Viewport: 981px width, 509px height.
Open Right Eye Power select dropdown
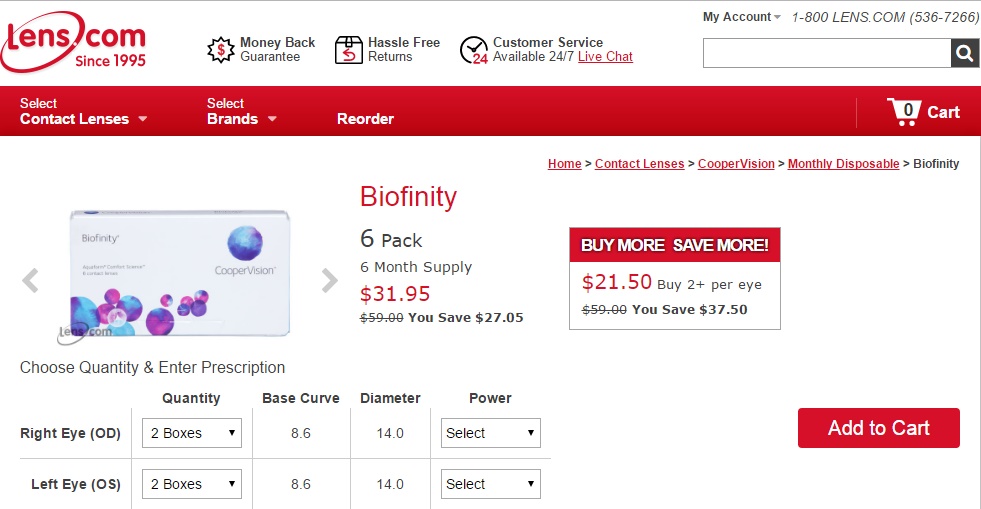[490, 433]
